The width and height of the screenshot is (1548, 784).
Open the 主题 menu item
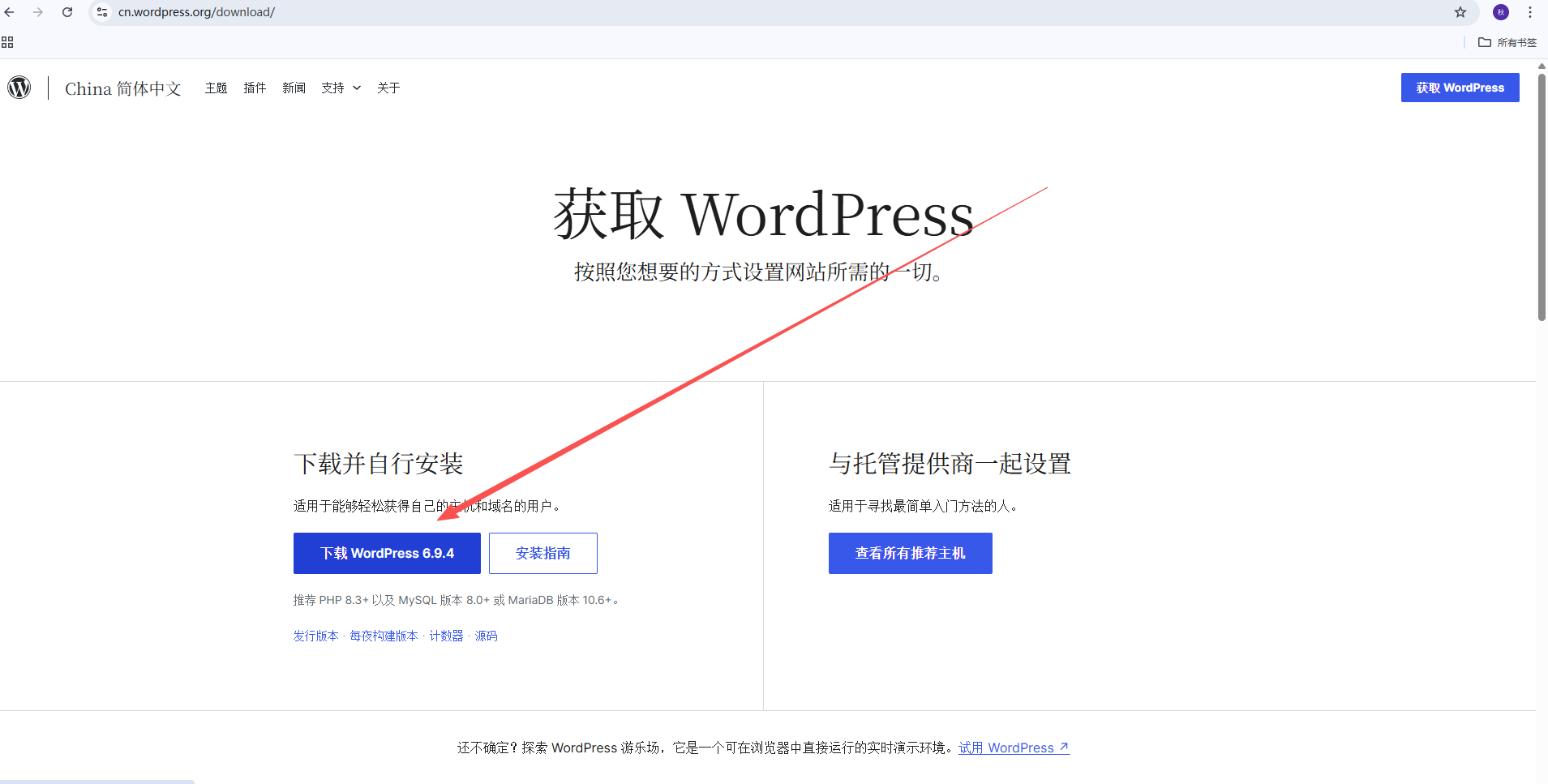(x=216, y=88)
